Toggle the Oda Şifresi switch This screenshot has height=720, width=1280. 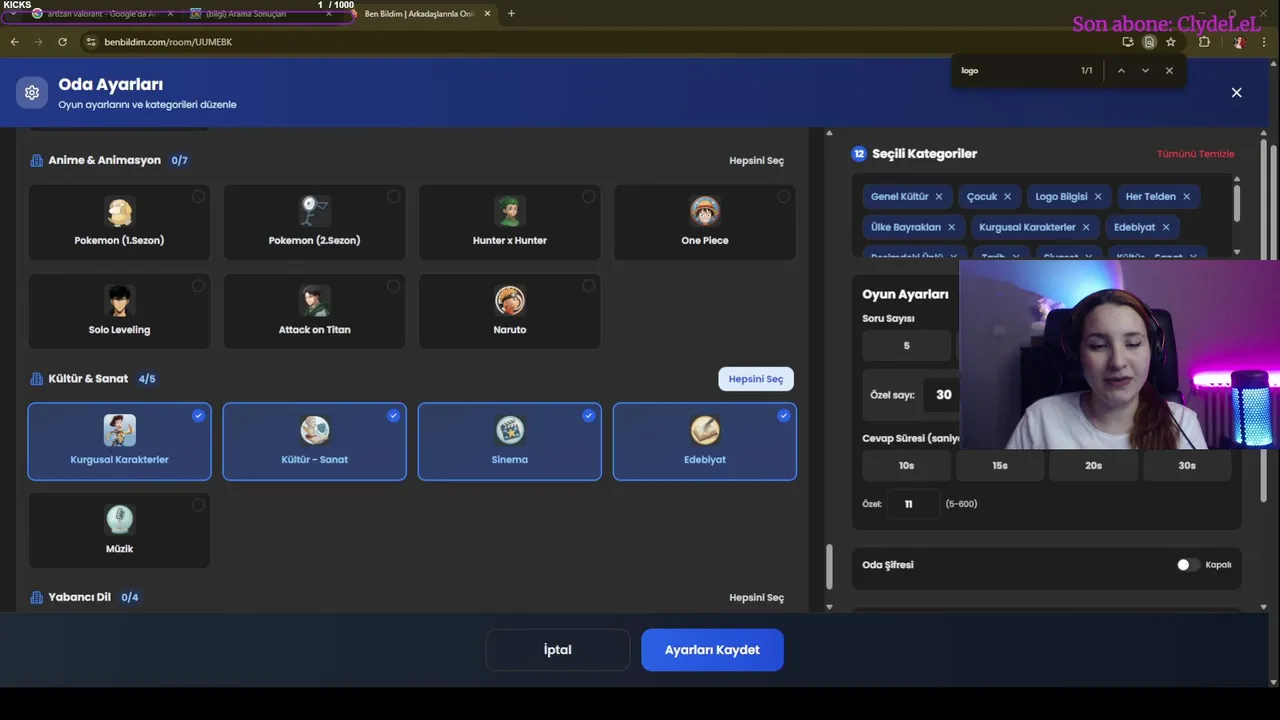[1187, 565]
